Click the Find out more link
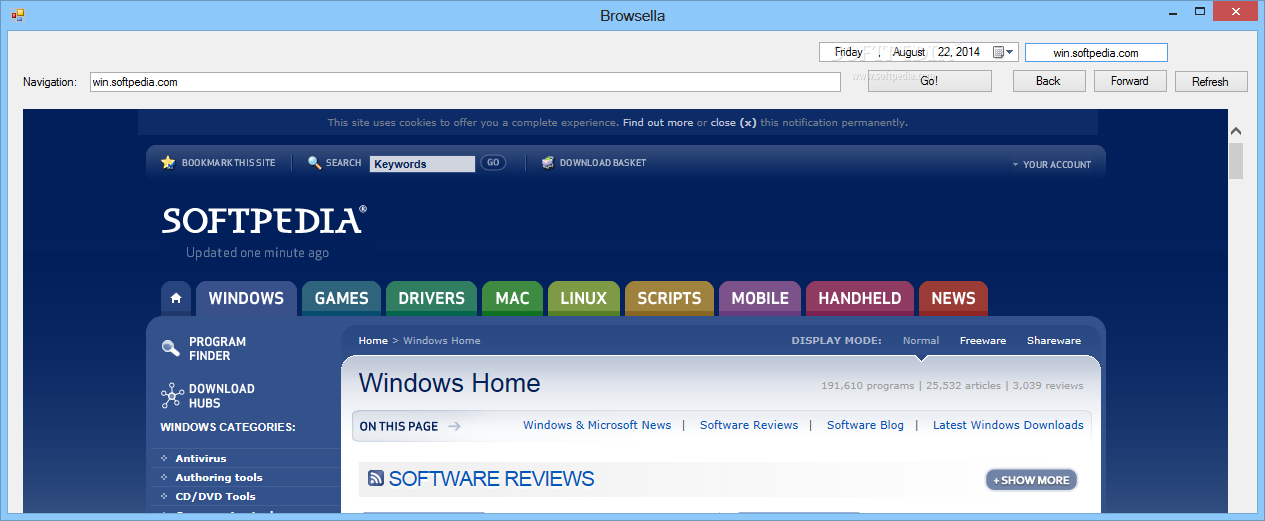 (x=658, y=123)
